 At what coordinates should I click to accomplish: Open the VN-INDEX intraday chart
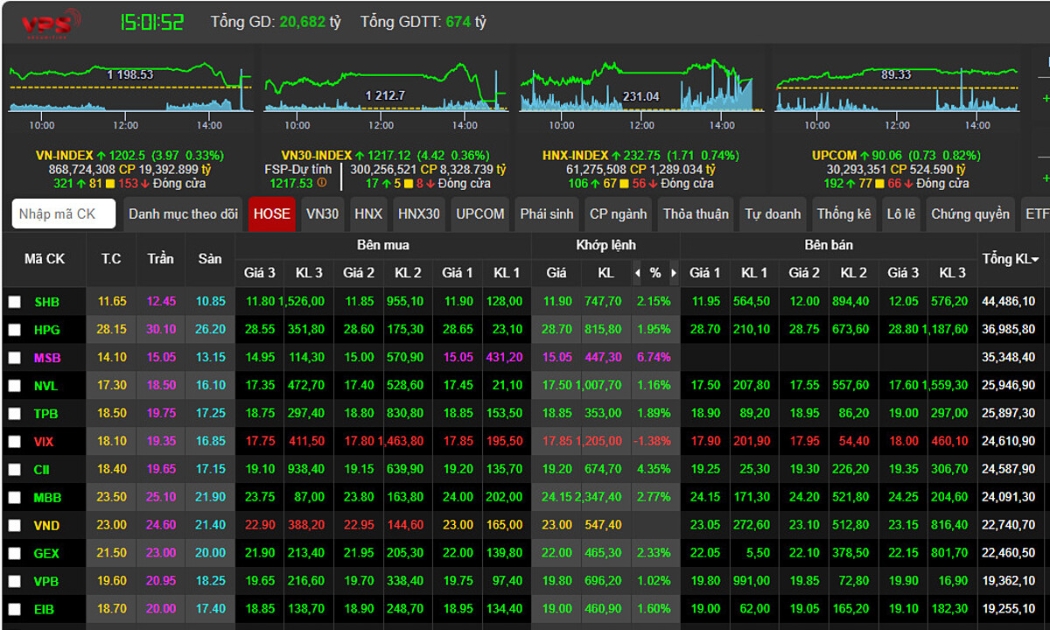point(130,90)
